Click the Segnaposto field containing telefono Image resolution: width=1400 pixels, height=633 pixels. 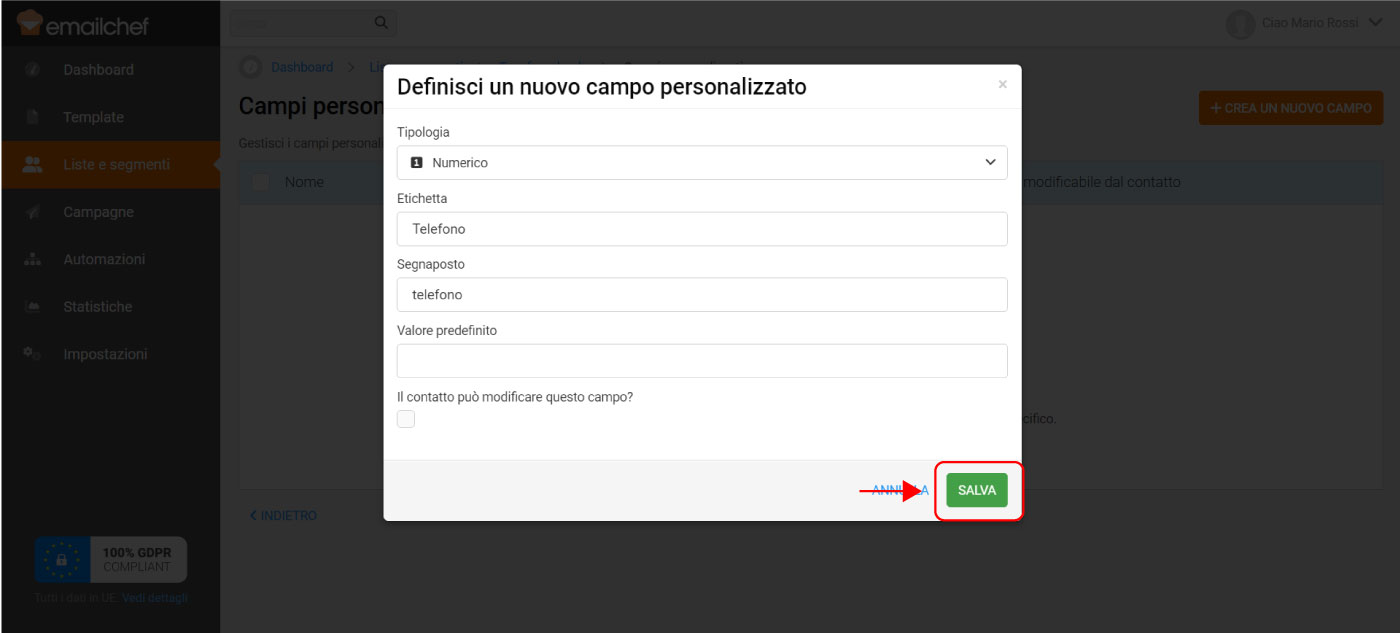pos(702,295)
